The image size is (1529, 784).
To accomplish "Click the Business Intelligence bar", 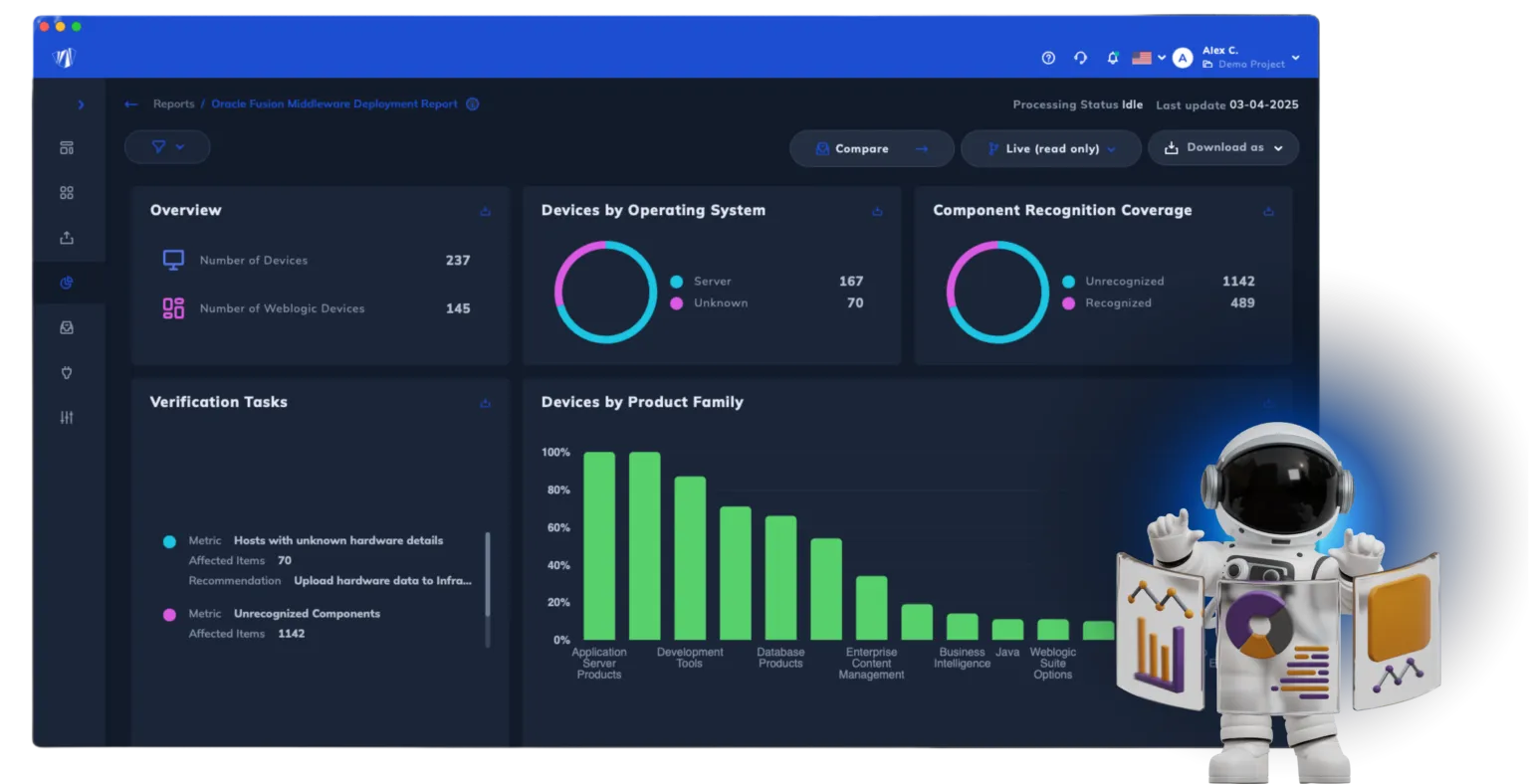I will point(962,627).
